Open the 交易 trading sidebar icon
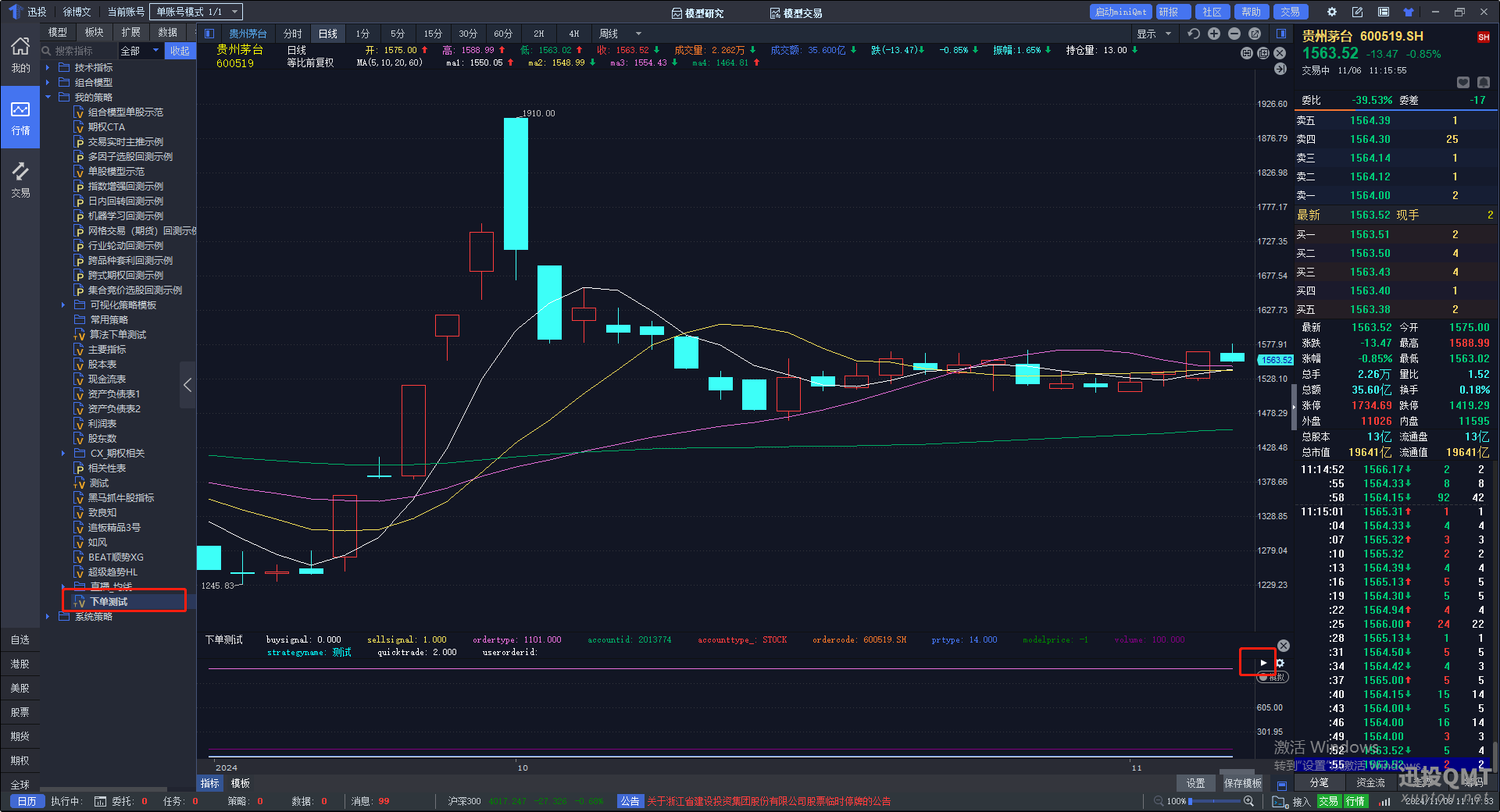The height and width of the screenshot is (812, 1500). tap(20, 180)
